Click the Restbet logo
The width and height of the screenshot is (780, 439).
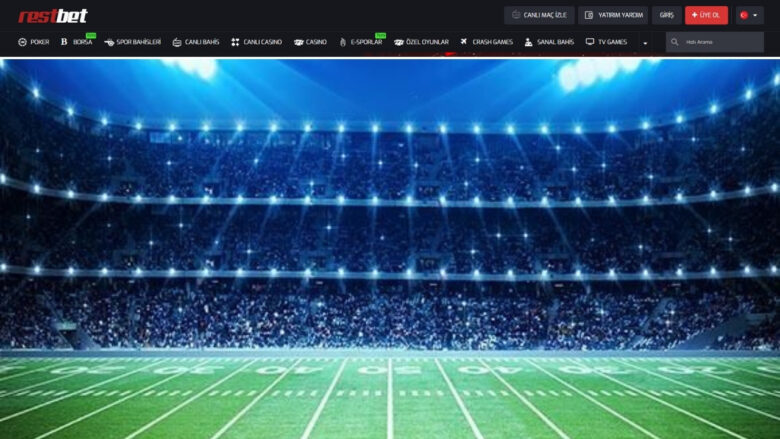[52, 15]
